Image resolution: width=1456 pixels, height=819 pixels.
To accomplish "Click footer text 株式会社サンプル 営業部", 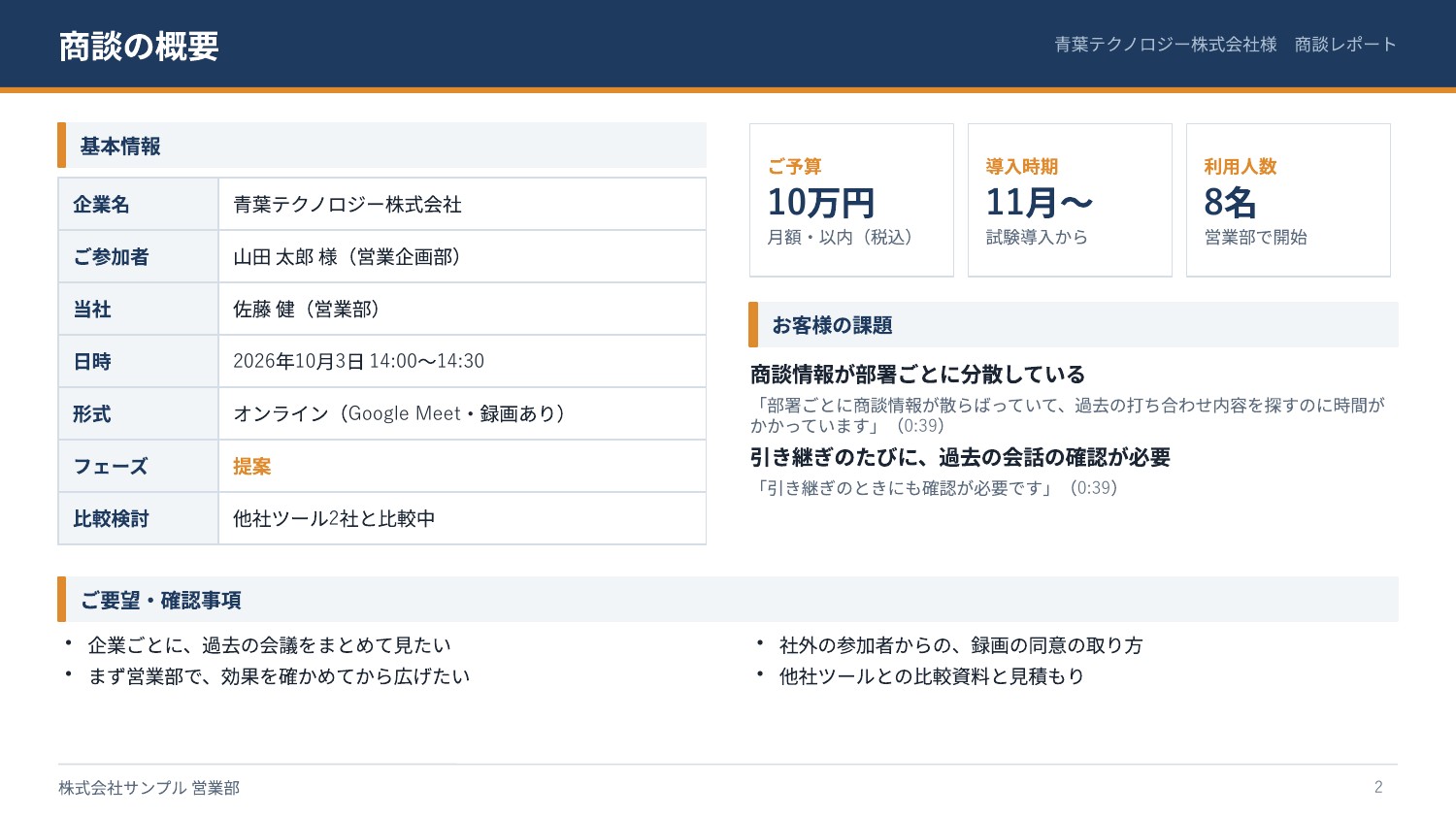I will tap(149, 788).
